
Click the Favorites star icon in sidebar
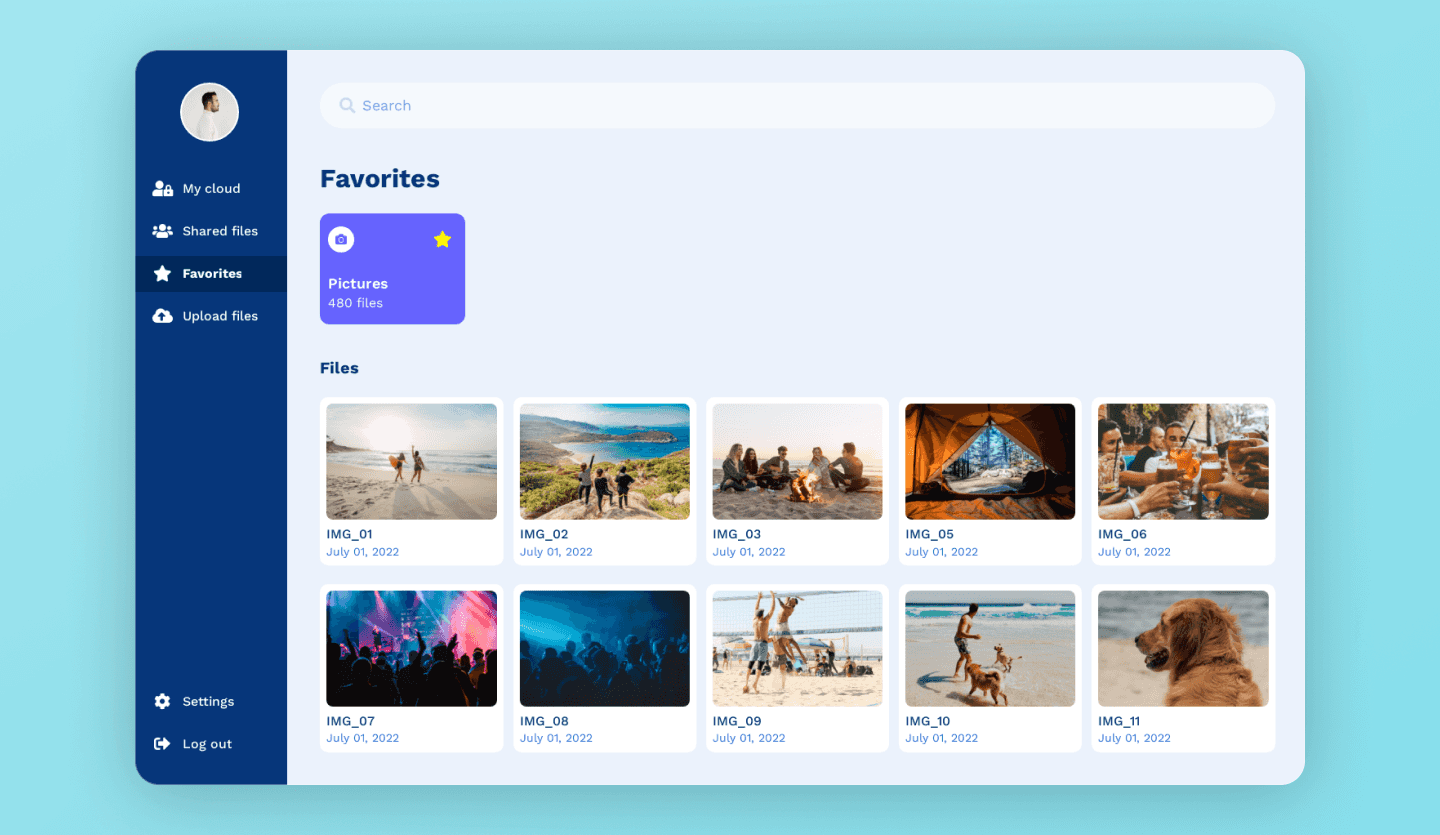pyautogui.click(x=162, y=274)
